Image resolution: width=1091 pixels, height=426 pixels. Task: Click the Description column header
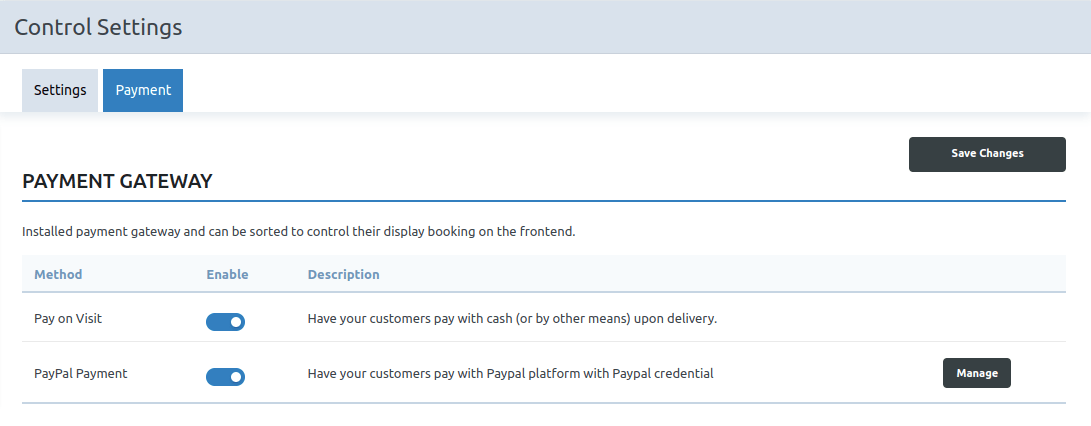tap(343, 274)
